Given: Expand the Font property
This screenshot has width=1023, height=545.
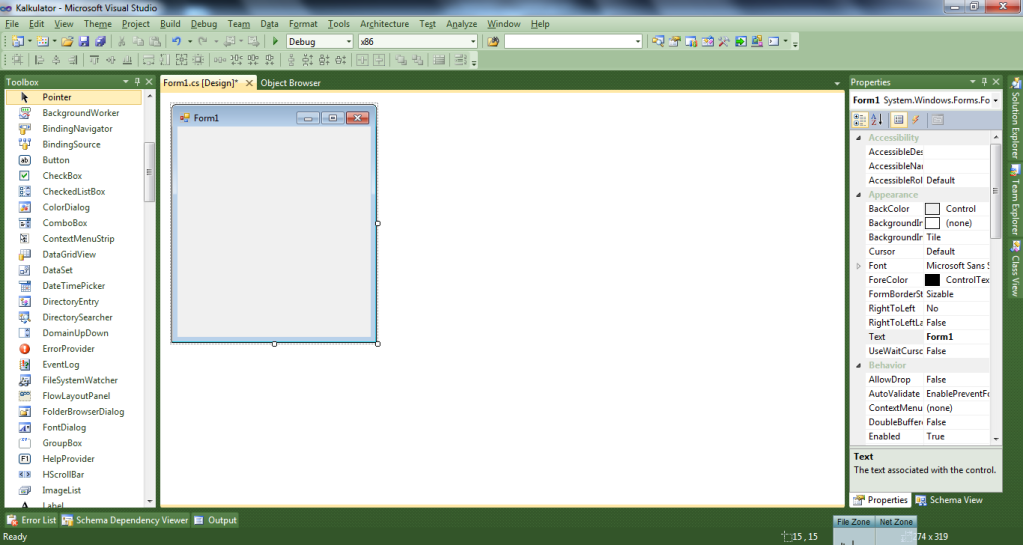Looking at the screenshot, I should point(859,266).
